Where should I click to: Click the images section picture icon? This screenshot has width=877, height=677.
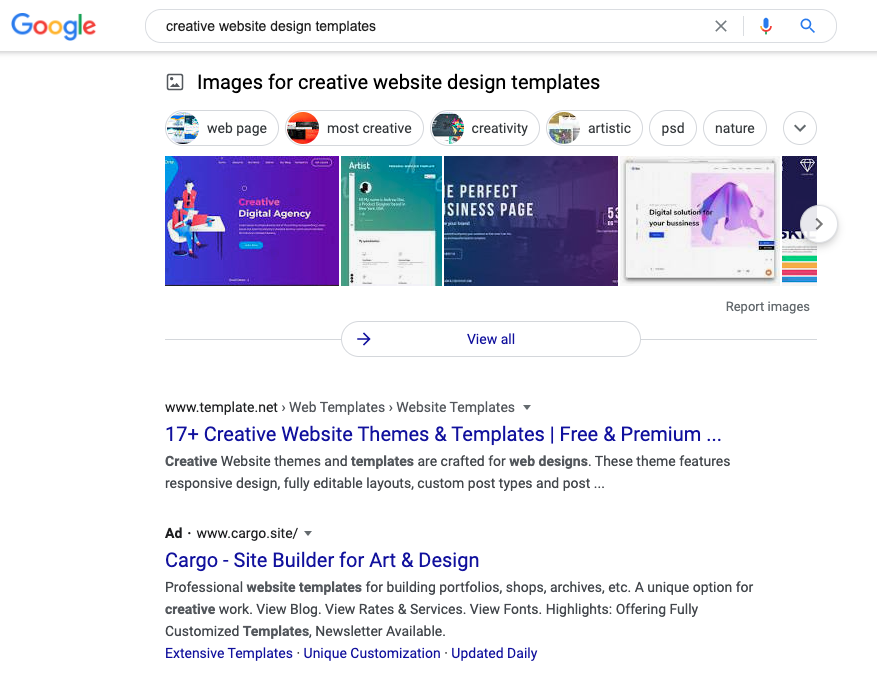pos(175,82)
